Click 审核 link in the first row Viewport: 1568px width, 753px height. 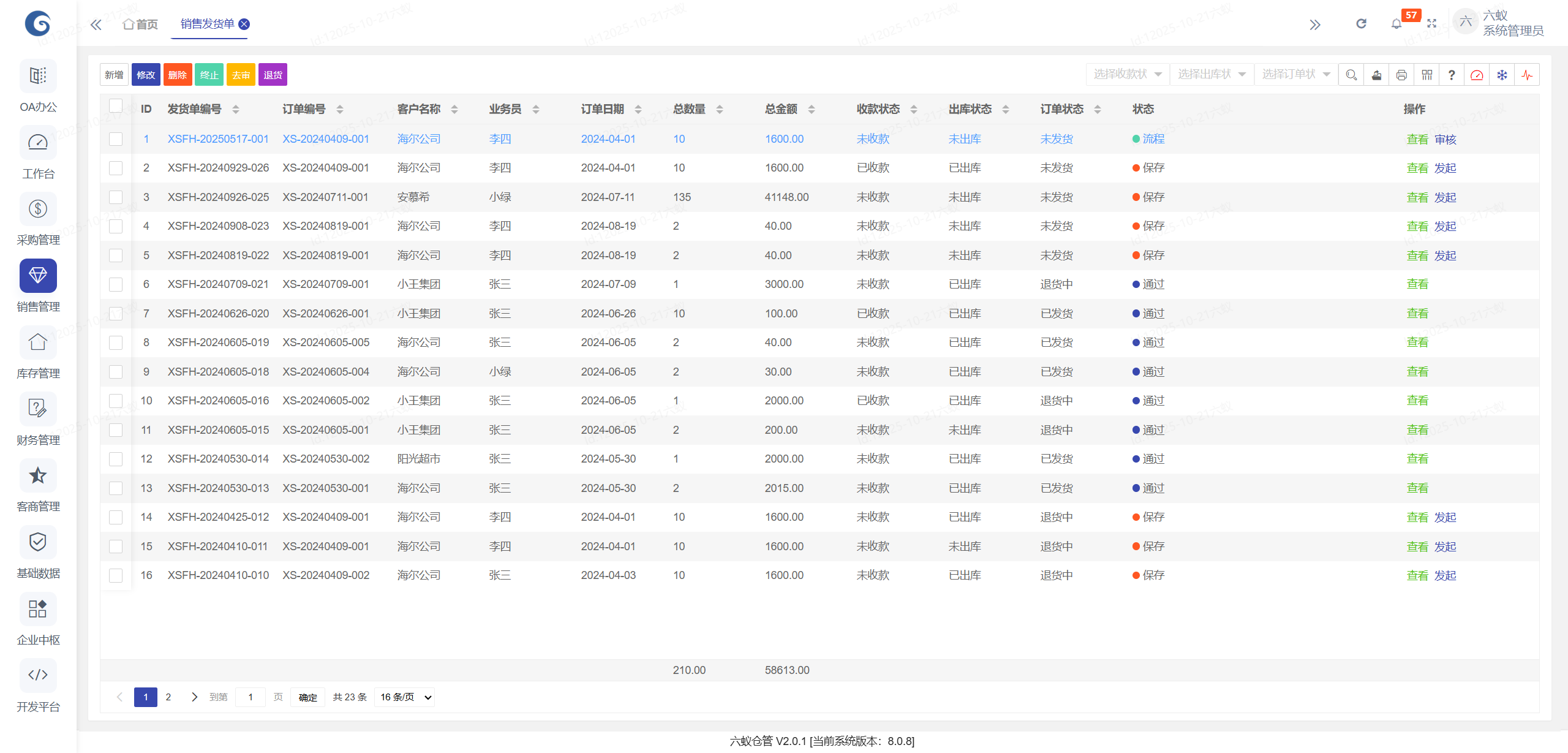[1445, 140]
